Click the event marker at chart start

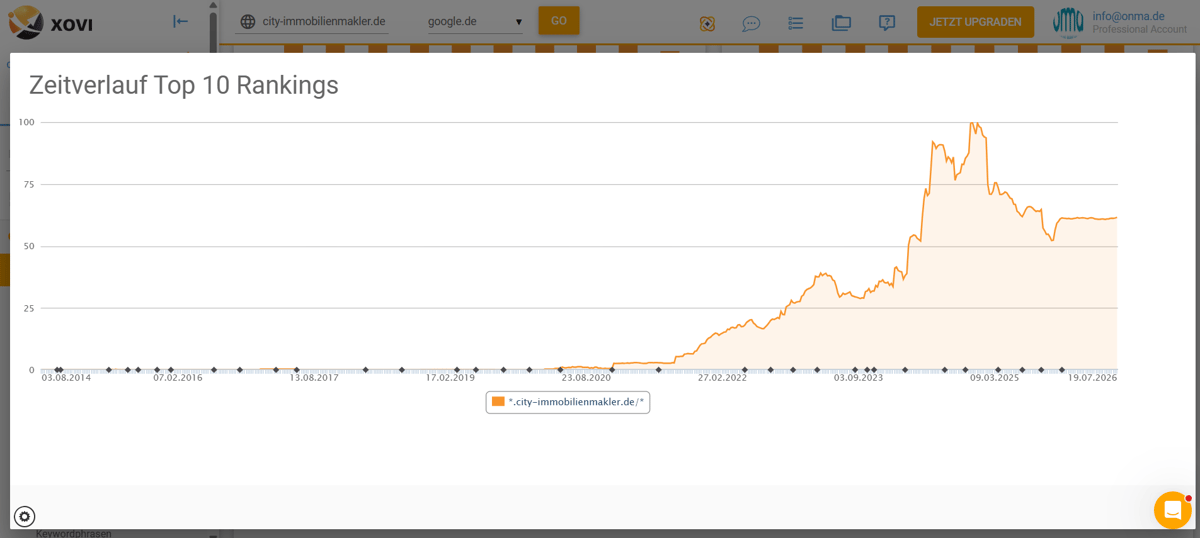[x=57, y=370]
